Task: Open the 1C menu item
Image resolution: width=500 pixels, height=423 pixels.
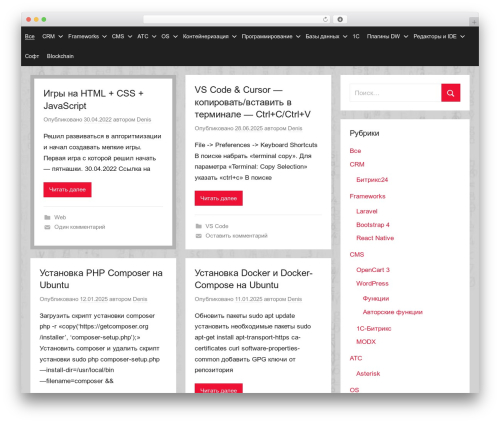Action: [356, 36]
